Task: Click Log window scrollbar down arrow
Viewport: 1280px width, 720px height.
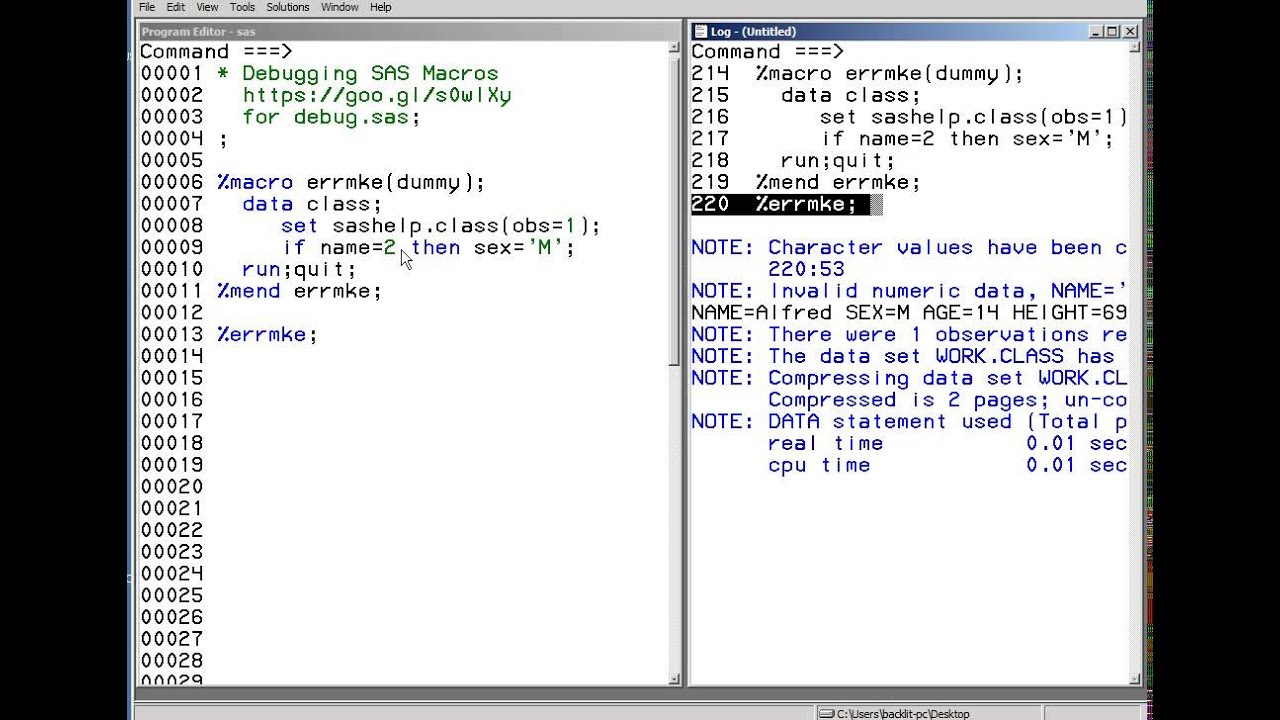Action: (1135, 679)
